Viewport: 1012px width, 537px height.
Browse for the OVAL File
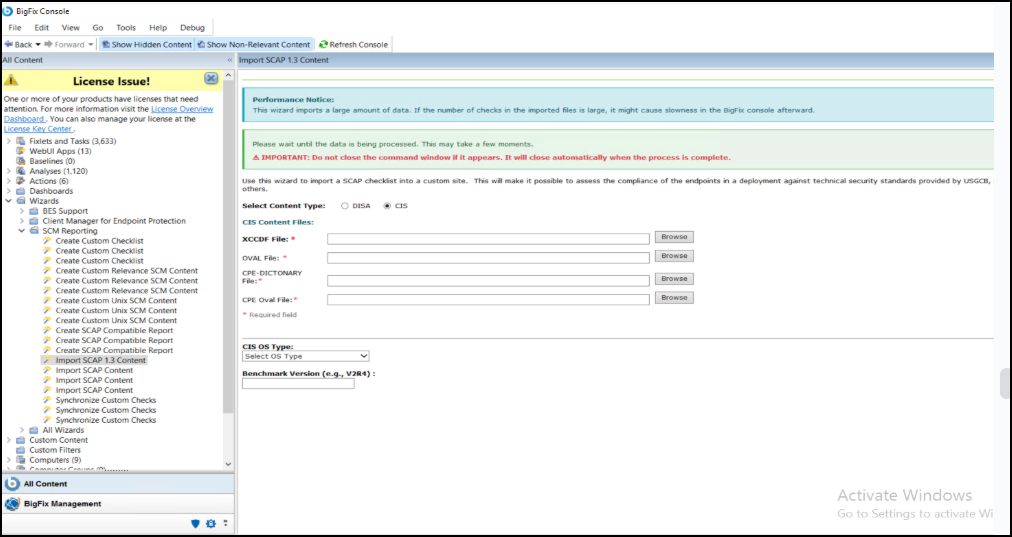674,256
